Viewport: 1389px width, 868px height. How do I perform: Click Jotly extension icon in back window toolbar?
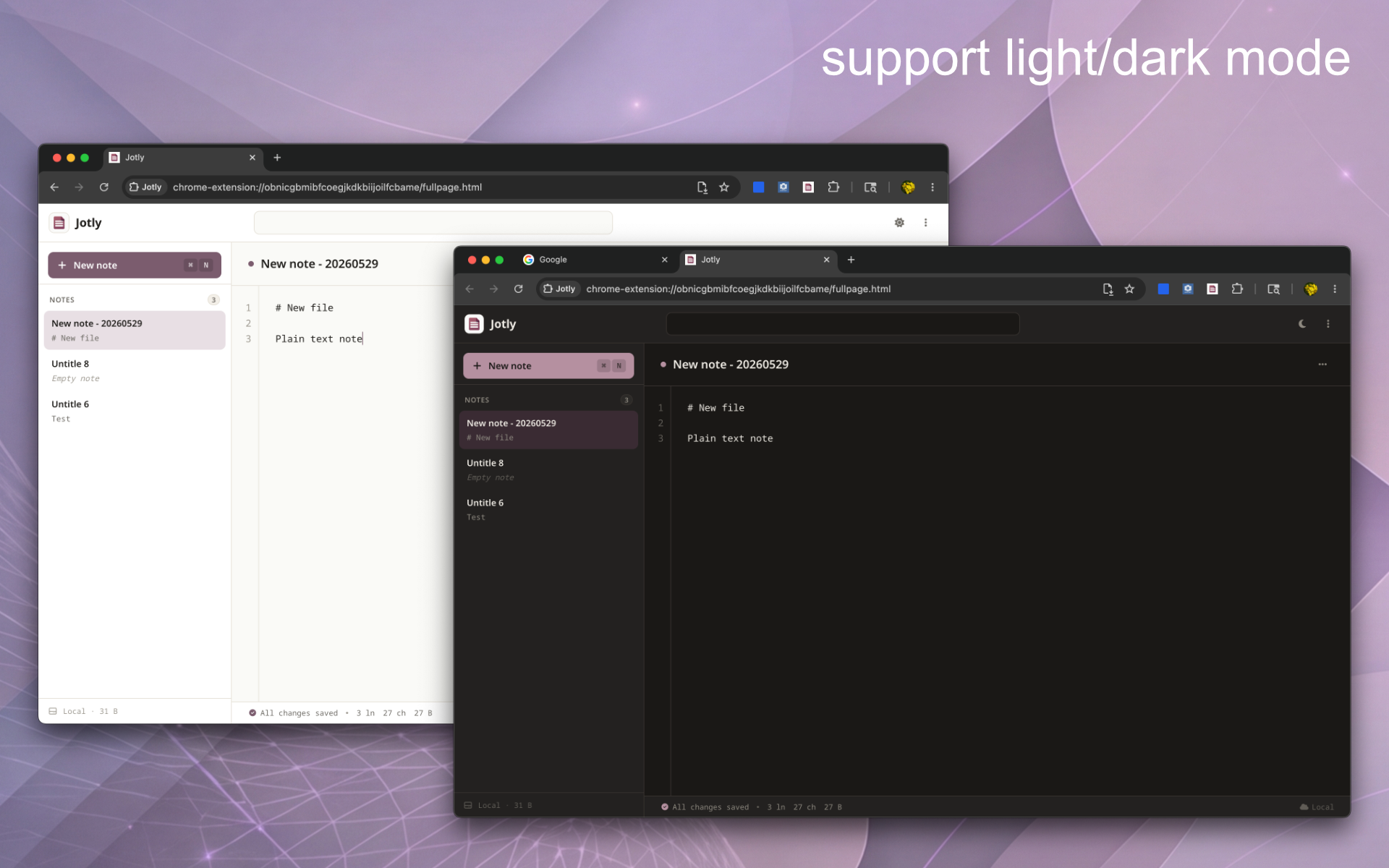tap(808, 187)
